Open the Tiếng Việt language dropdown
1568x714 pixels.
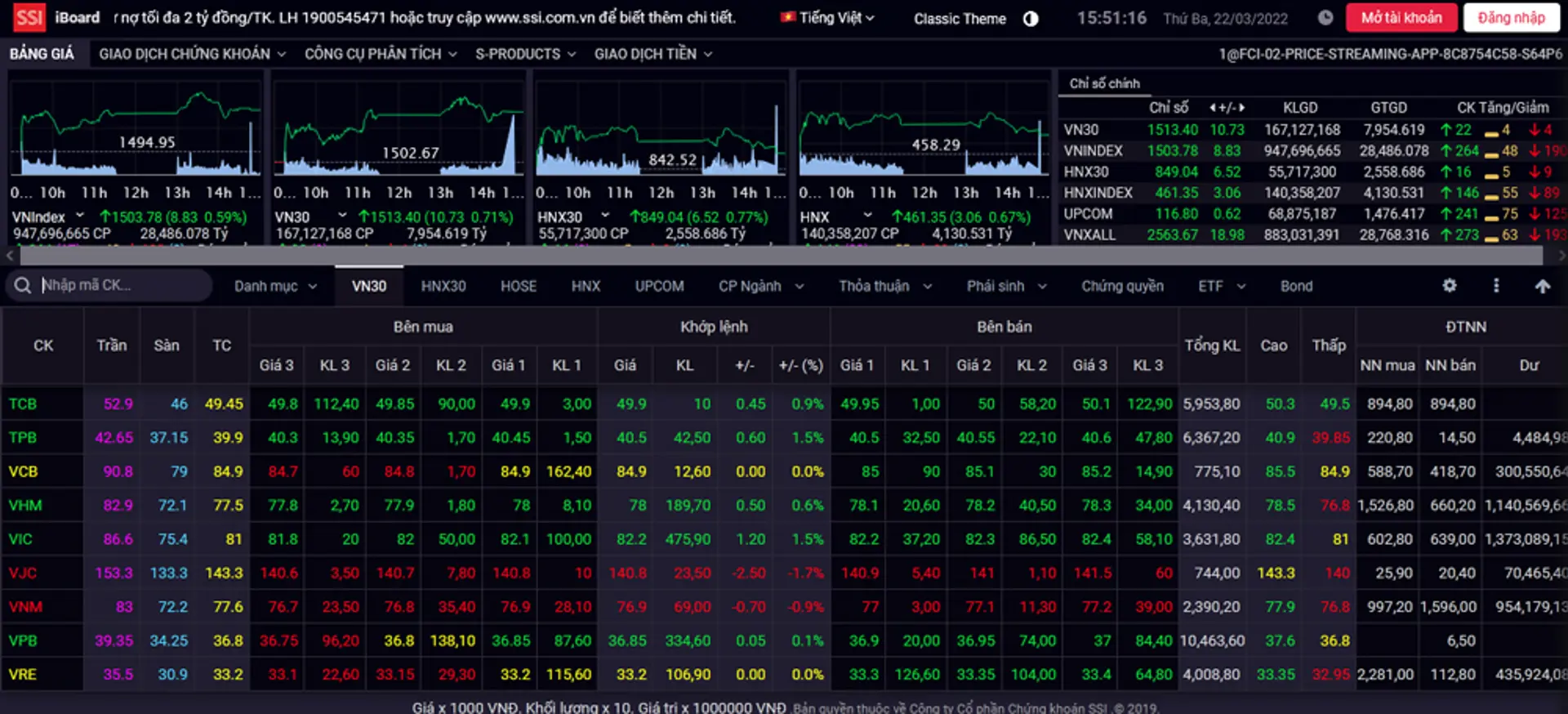click(827, 18)
